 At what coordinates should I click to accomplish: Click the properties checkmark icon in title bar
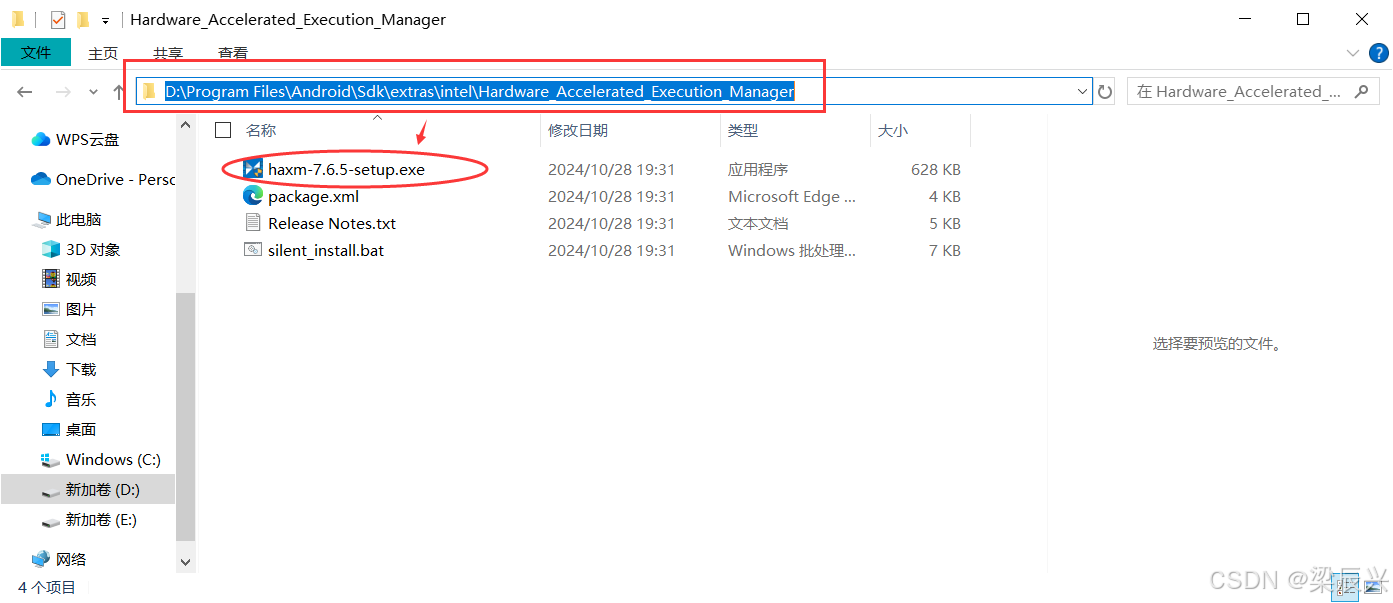pos(58,20)
